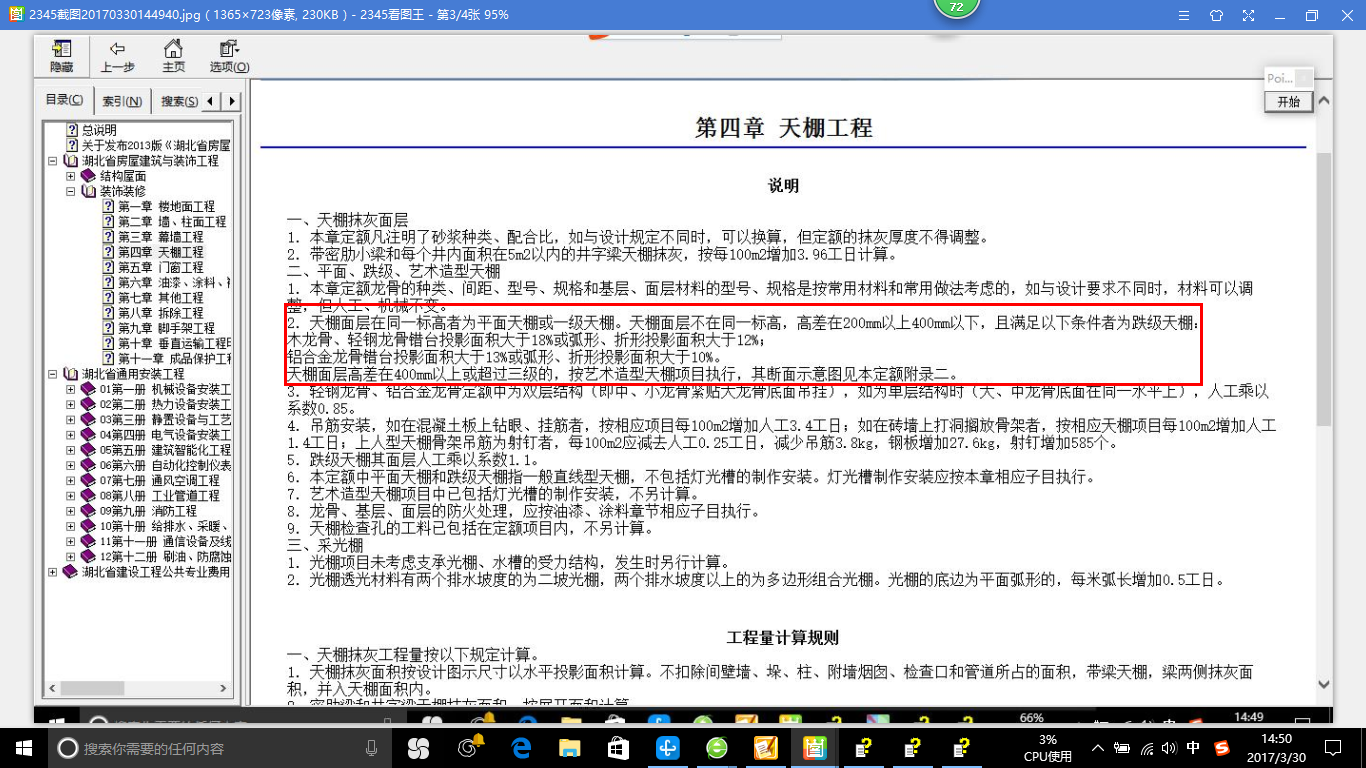Switch to the 搜索(S) tab
The width and height of the screenshot is (1366, 768).
179,101
